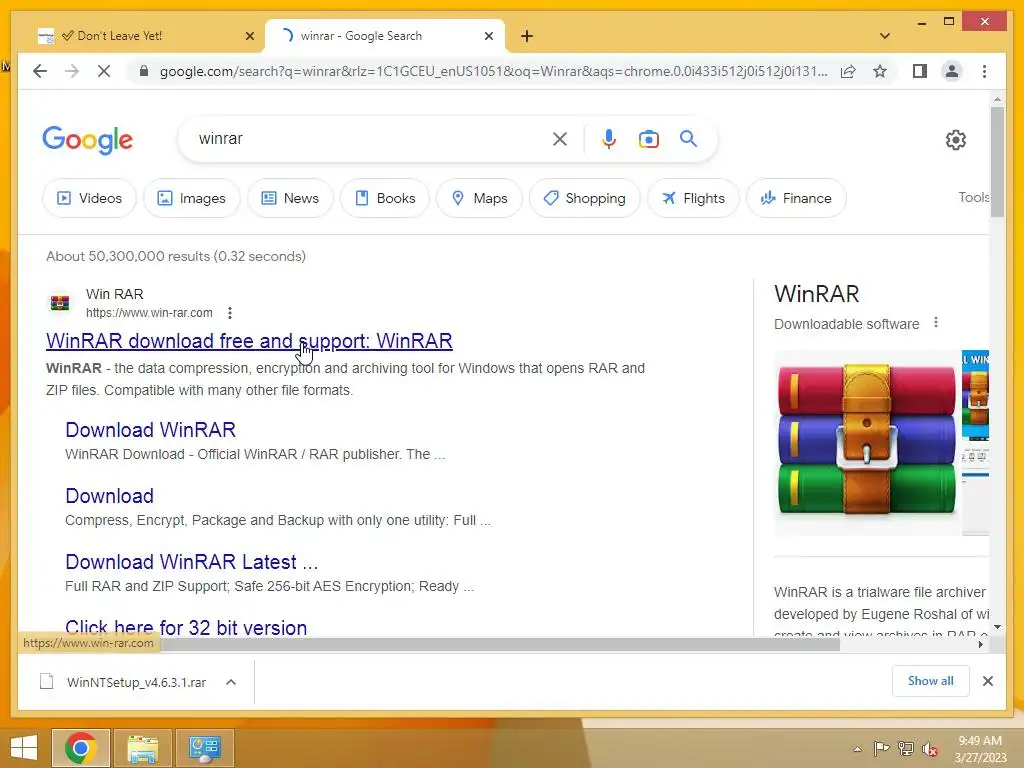The width and height of the screenshot is (1024, 768).
Task: Open the Download WinRAR sitelink
Action: coord(150,430)
